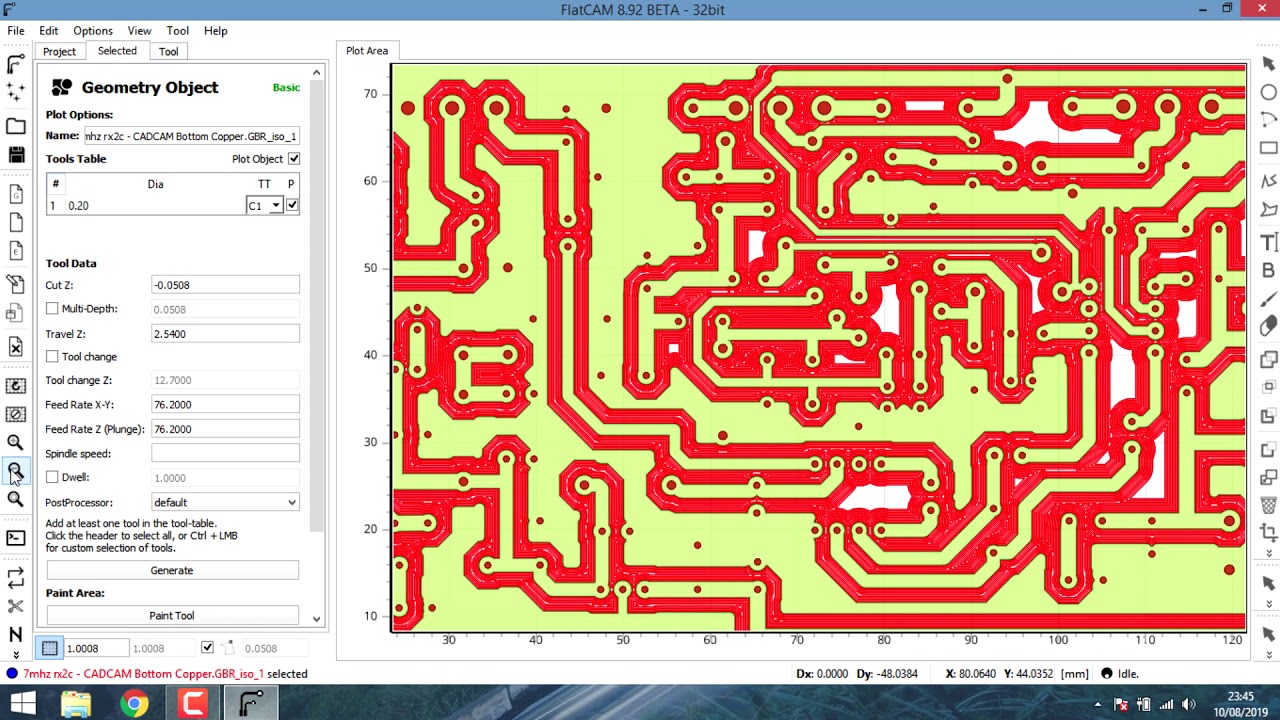
Task: Click the Transform crop-like icon
Action: click(x=1268, y=534)
